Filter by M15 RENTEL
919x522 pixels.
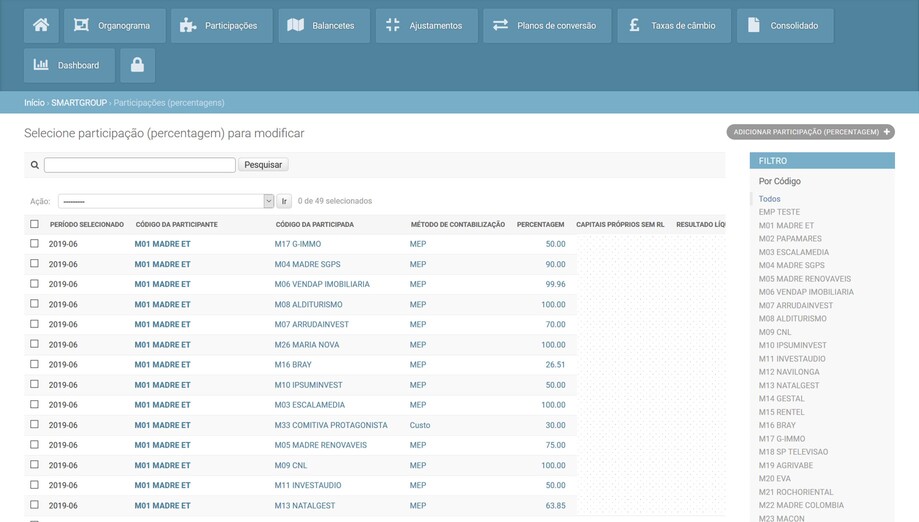pyautogui.click(x=781, y=412)
